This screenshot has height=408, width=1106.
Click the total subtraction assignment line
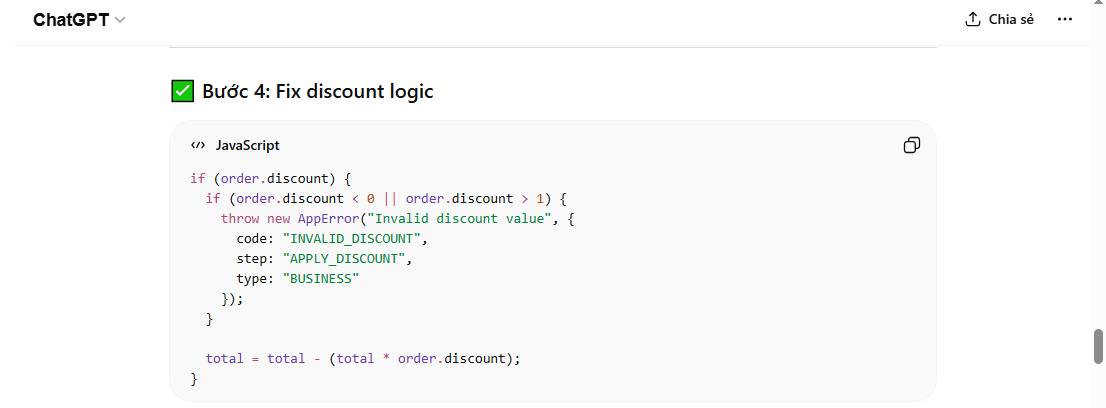click(x=364, y=358)
